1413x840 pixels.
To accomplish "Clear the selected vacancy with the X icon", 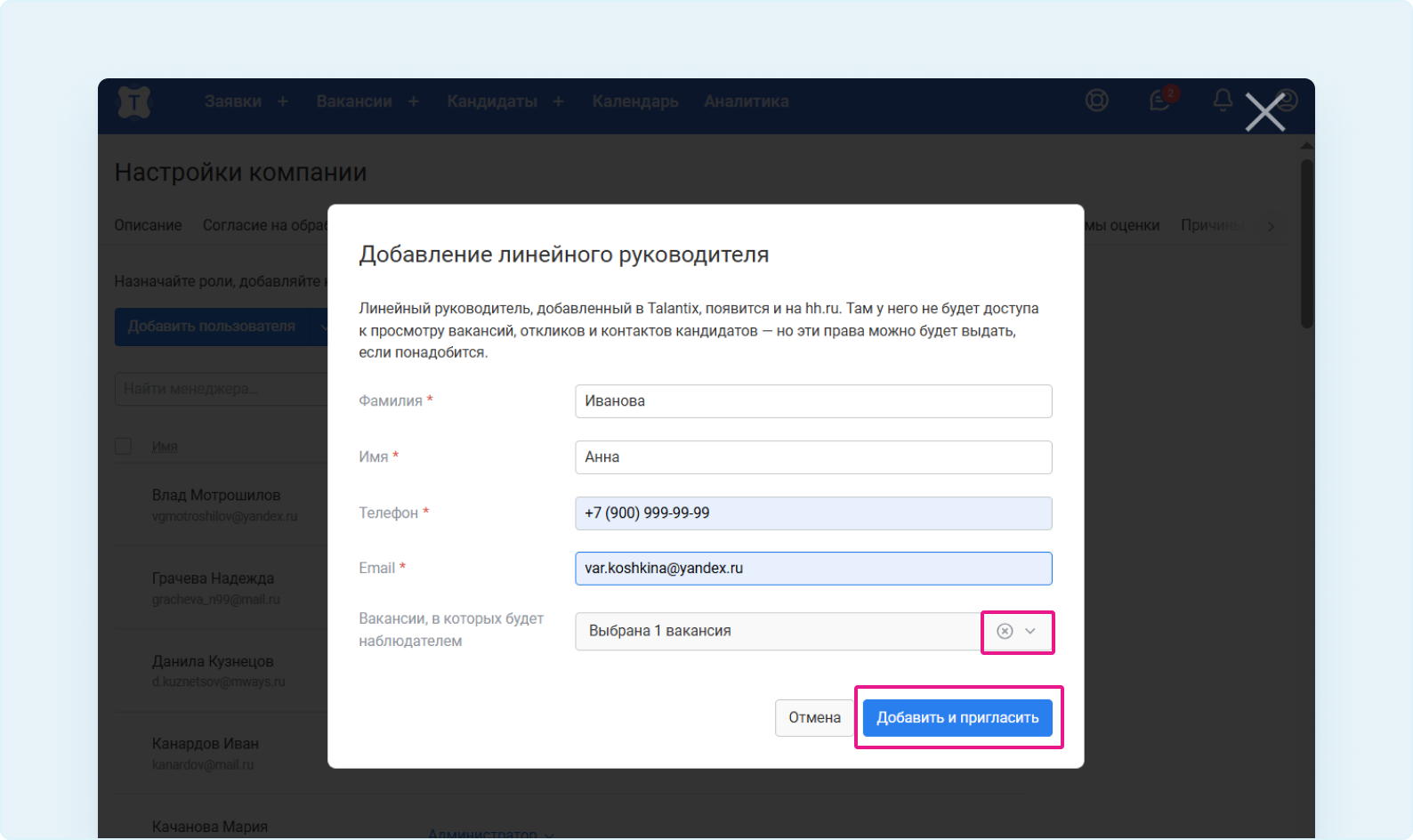I will (1005, 631).
